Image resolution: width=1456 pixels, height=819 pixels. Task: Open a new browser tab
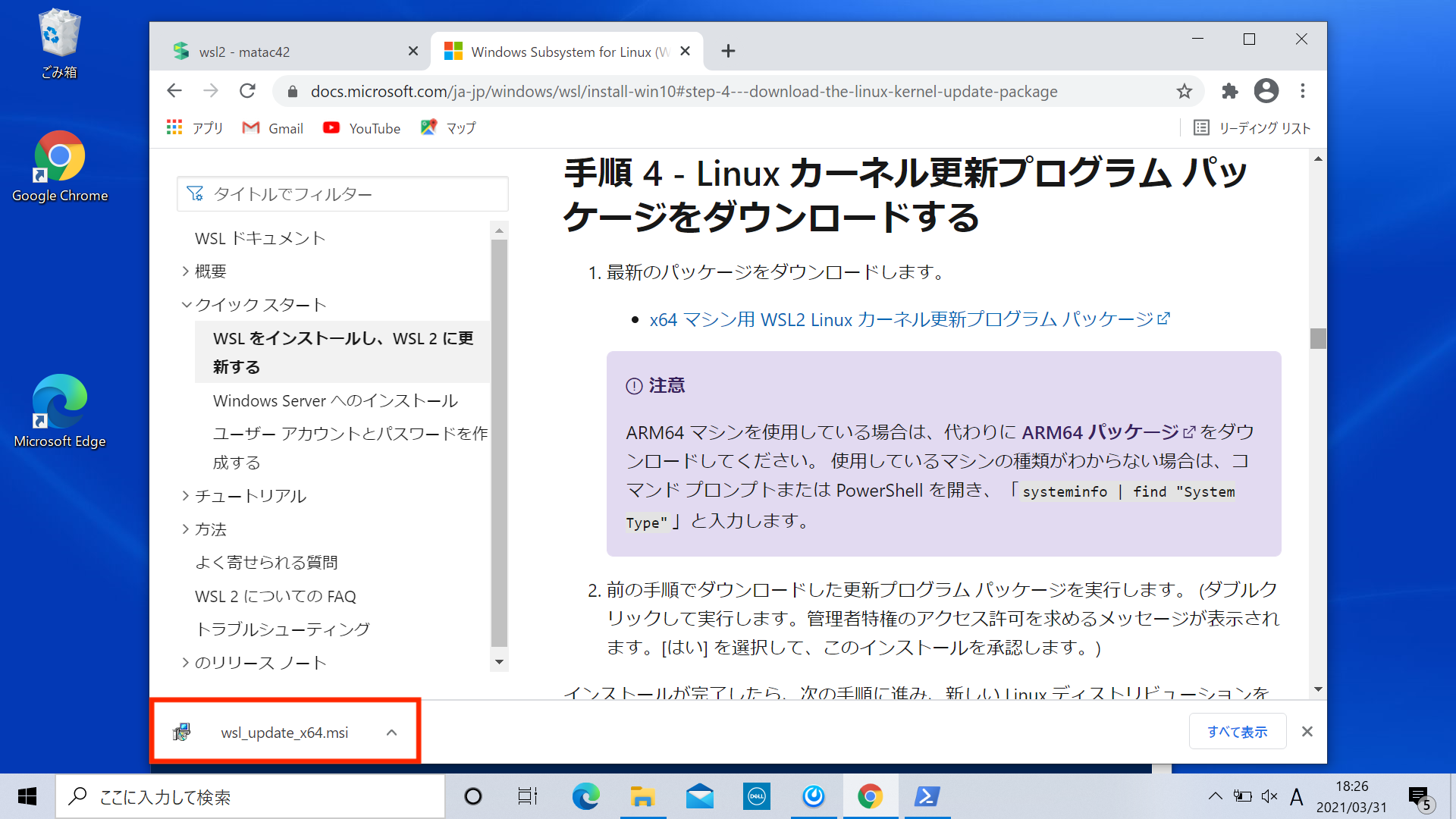(728, 51)
